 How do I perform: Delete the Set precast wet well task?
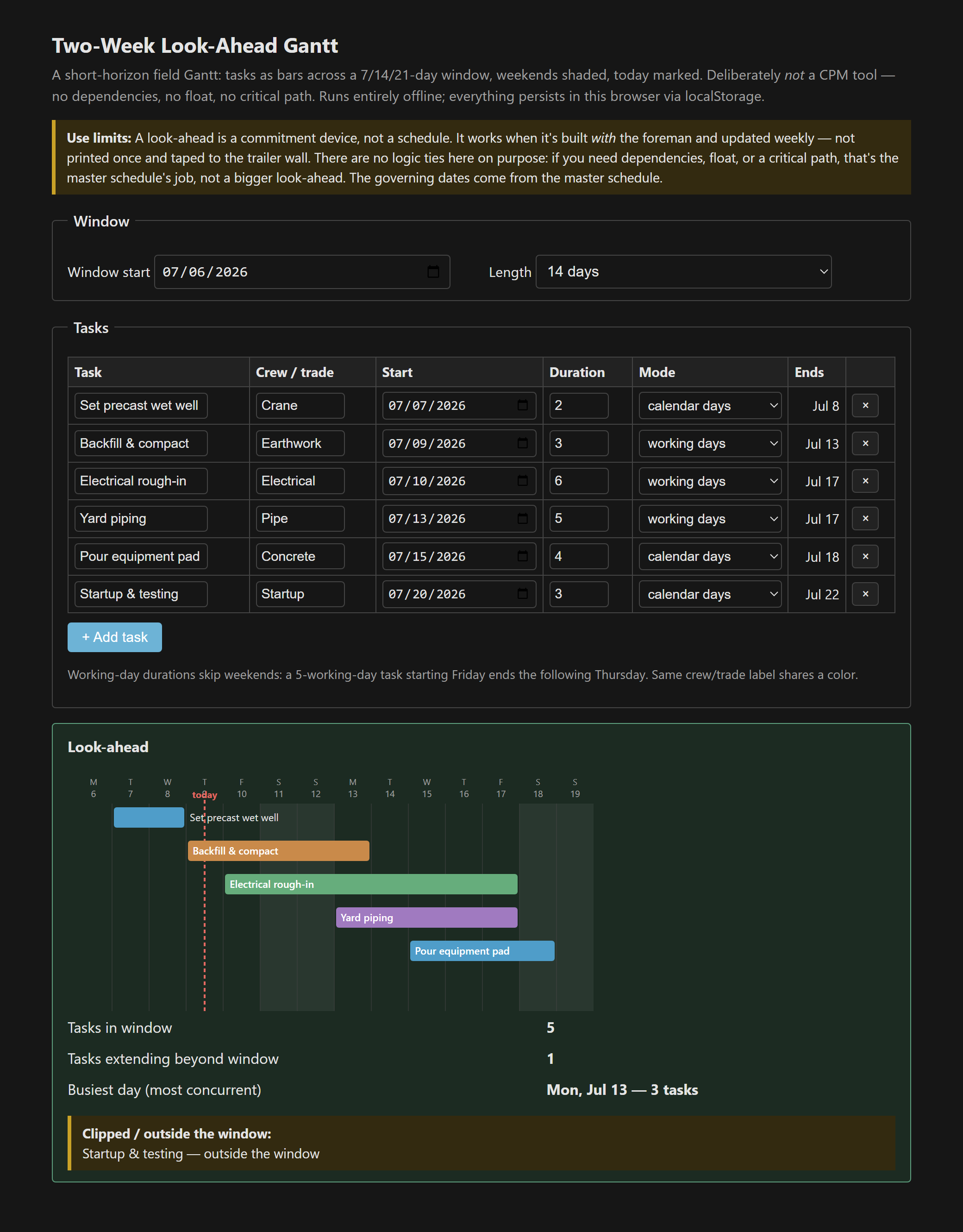[x=865, y=406]
